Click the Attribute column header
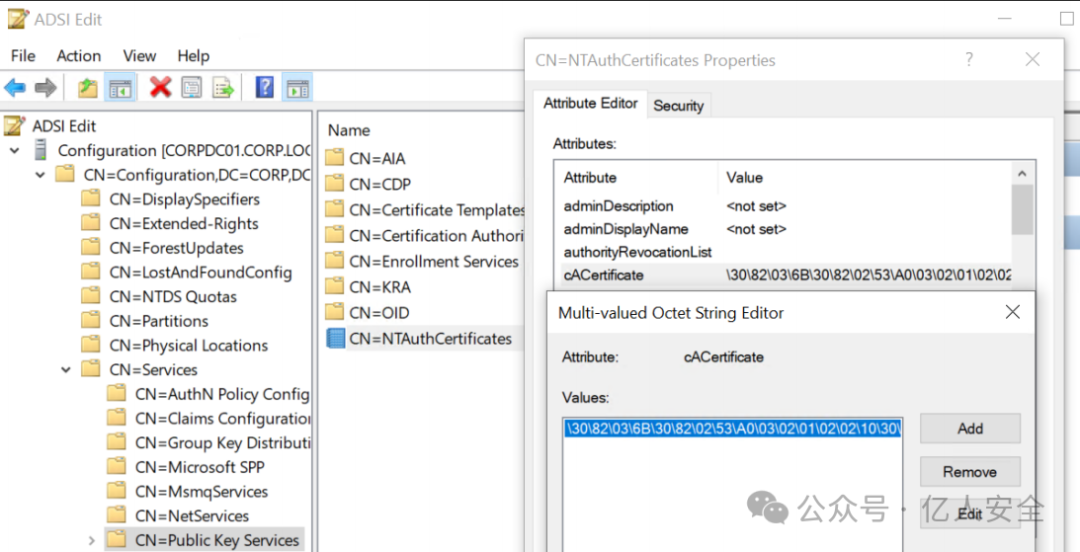 point(590,177)
